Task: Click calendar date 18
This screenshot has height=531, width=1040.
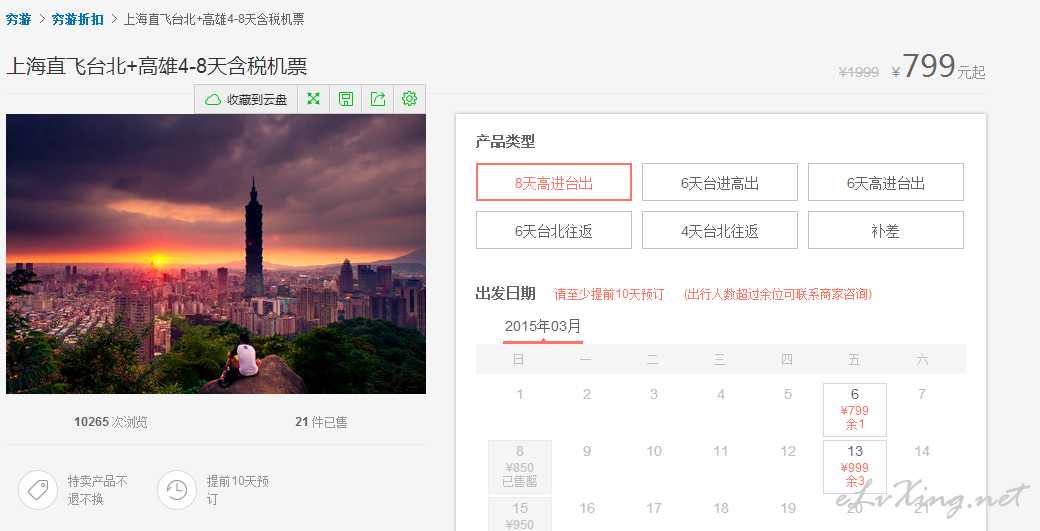Action: 721,508
